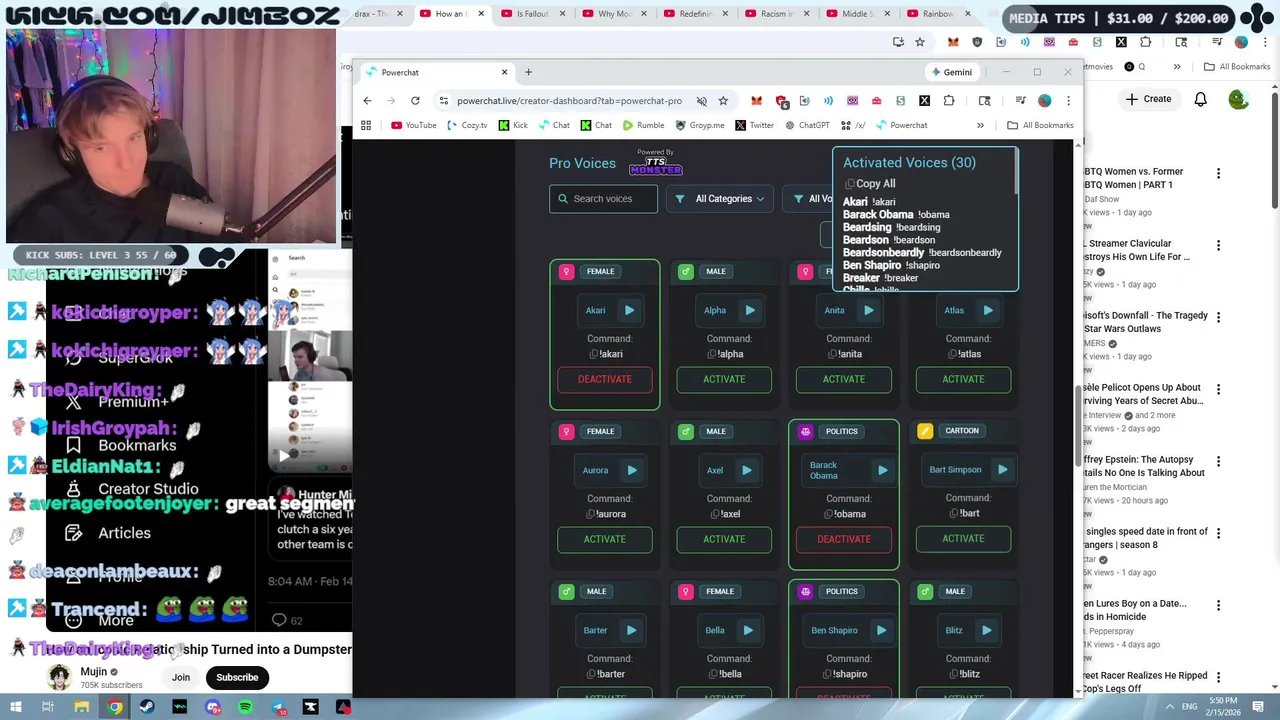Open options for Clavicular video
The width and height of the screenshot is (1280, 720).
point(1218,245)
